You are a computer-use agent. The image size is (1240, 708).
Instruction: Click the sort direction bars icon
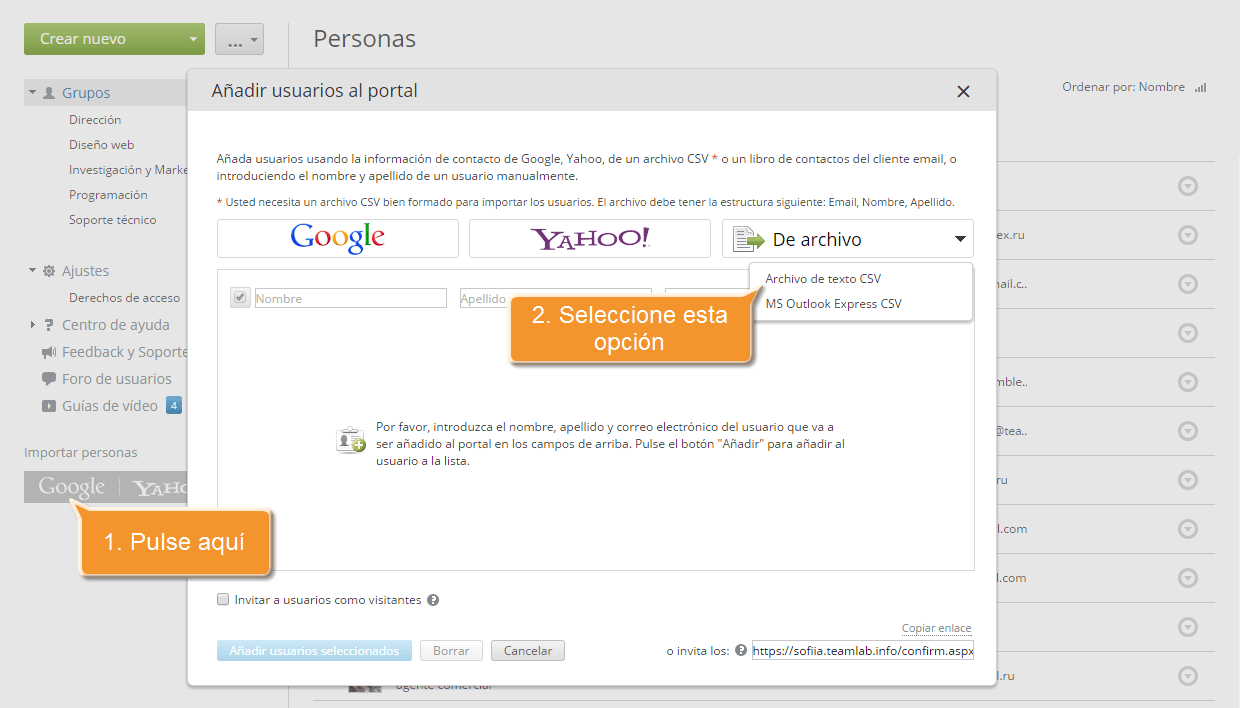coord(1200,88)
